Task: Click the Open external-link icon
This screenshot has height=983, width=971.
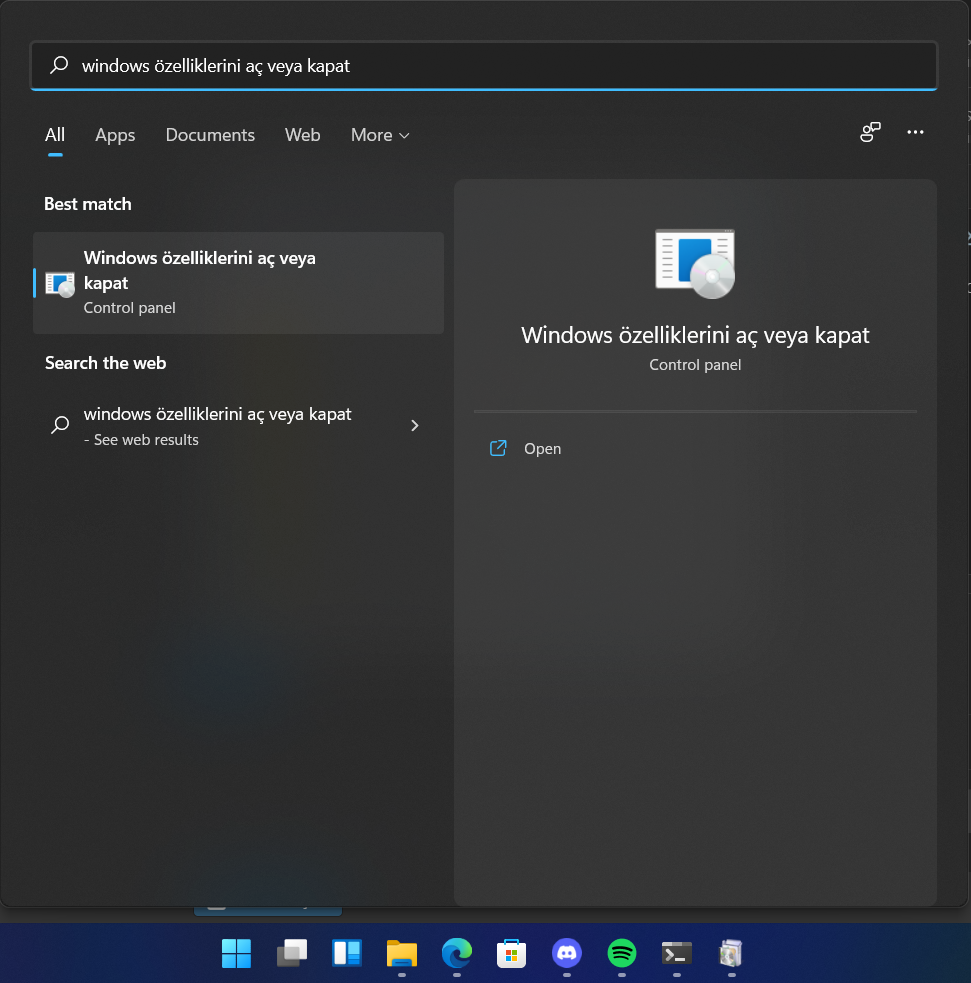Action: point(498,448)
